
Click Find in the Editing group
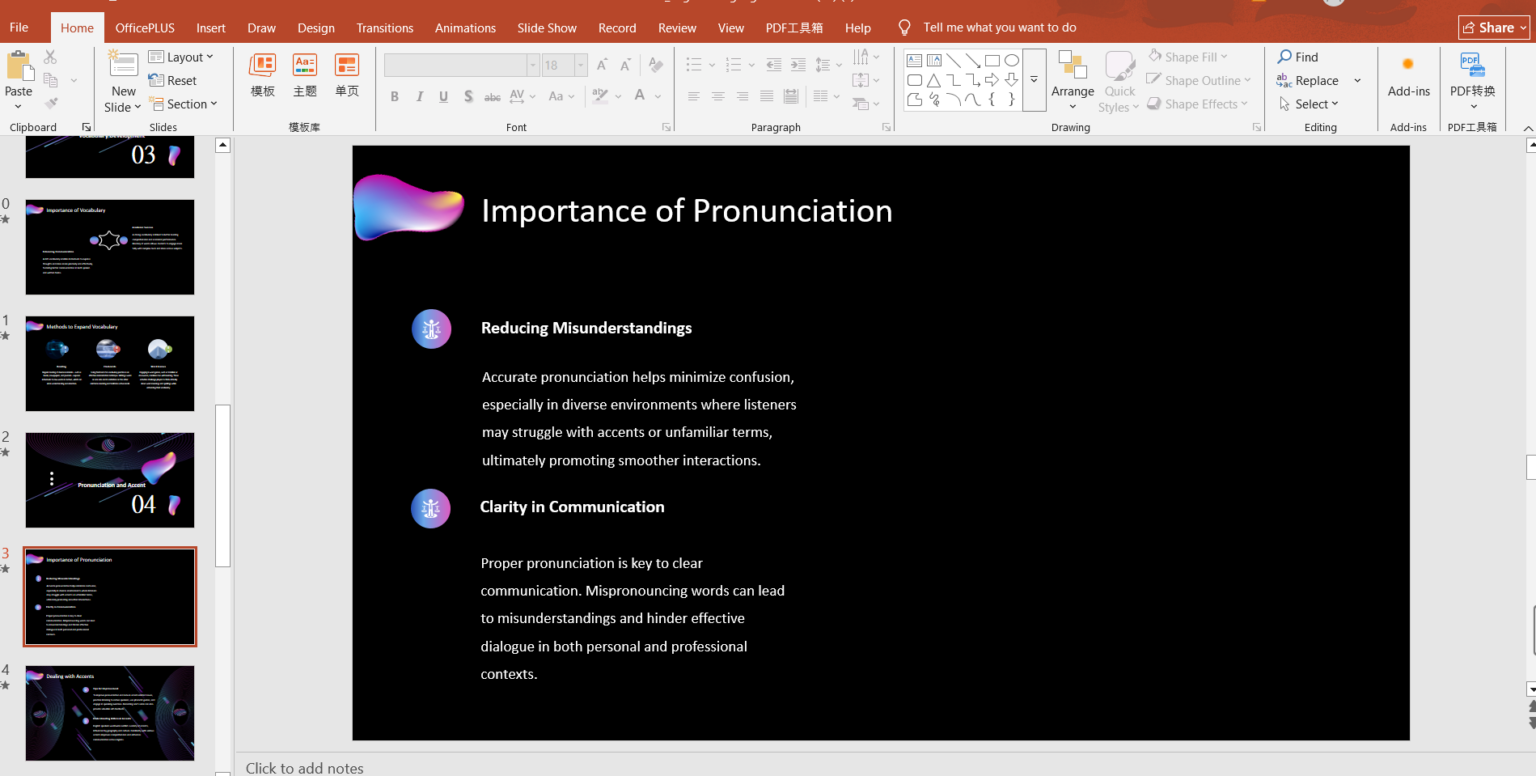1298,57
